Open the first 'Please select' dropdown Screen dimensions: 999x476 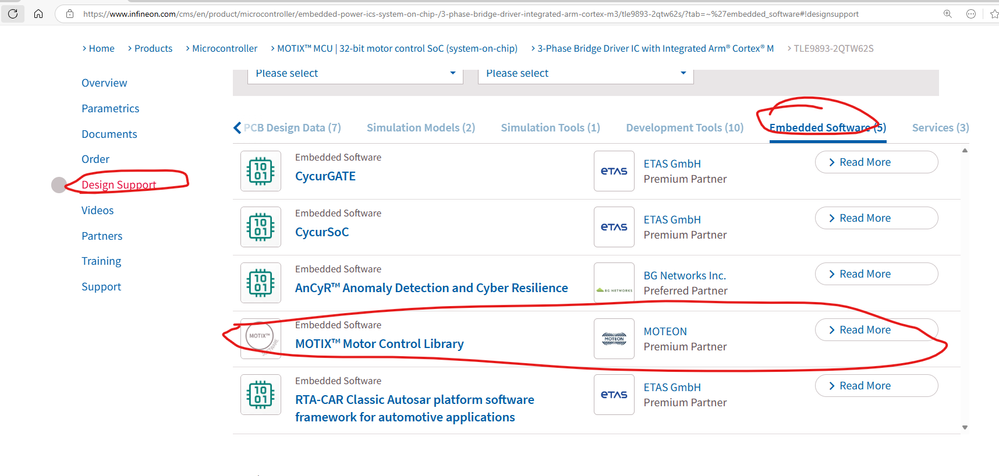click(355, 73)
